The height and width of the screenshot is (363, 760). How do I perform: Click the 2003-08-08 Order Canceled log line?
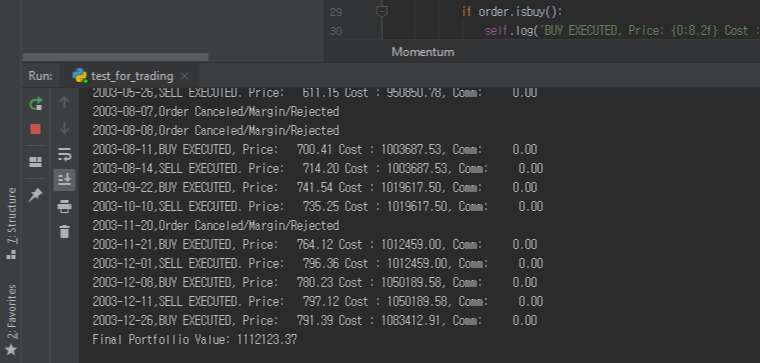tap(216, 131)
